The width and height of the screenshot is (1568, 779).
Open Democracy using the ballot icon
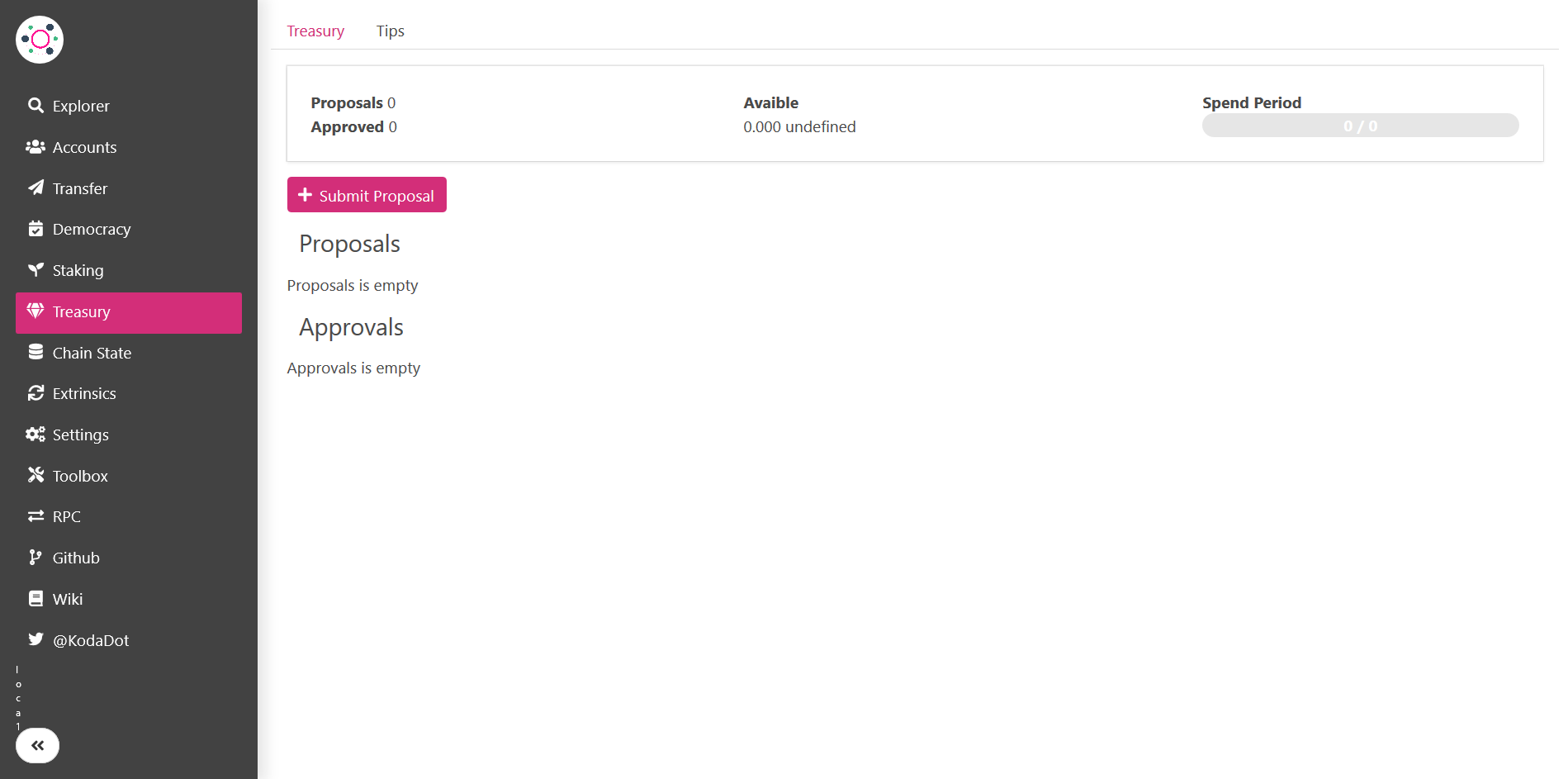[x=36, y=229]
